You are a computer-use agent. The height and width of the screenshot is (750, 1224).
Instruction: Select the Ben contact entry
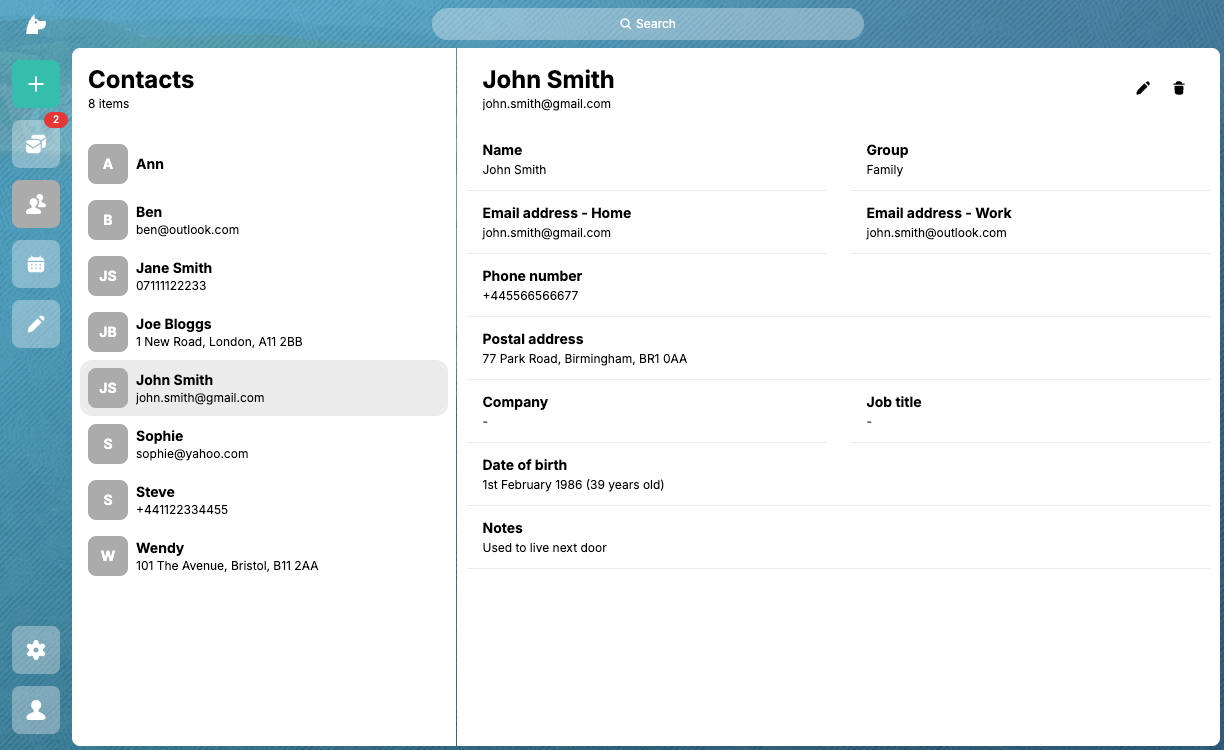point(264,220)
